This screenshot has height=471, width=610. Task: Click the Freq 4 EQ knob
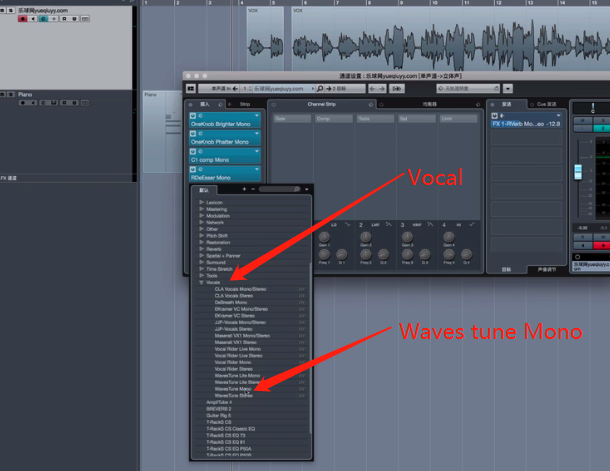pyautogui.click(x=449, y=254)
